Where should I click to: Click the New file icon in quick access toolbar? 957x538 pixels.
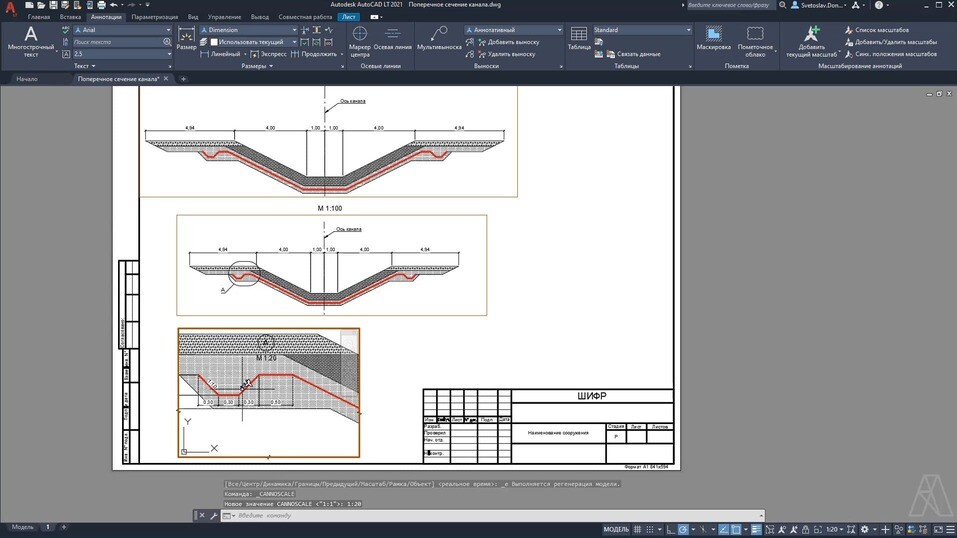[29, 5]
